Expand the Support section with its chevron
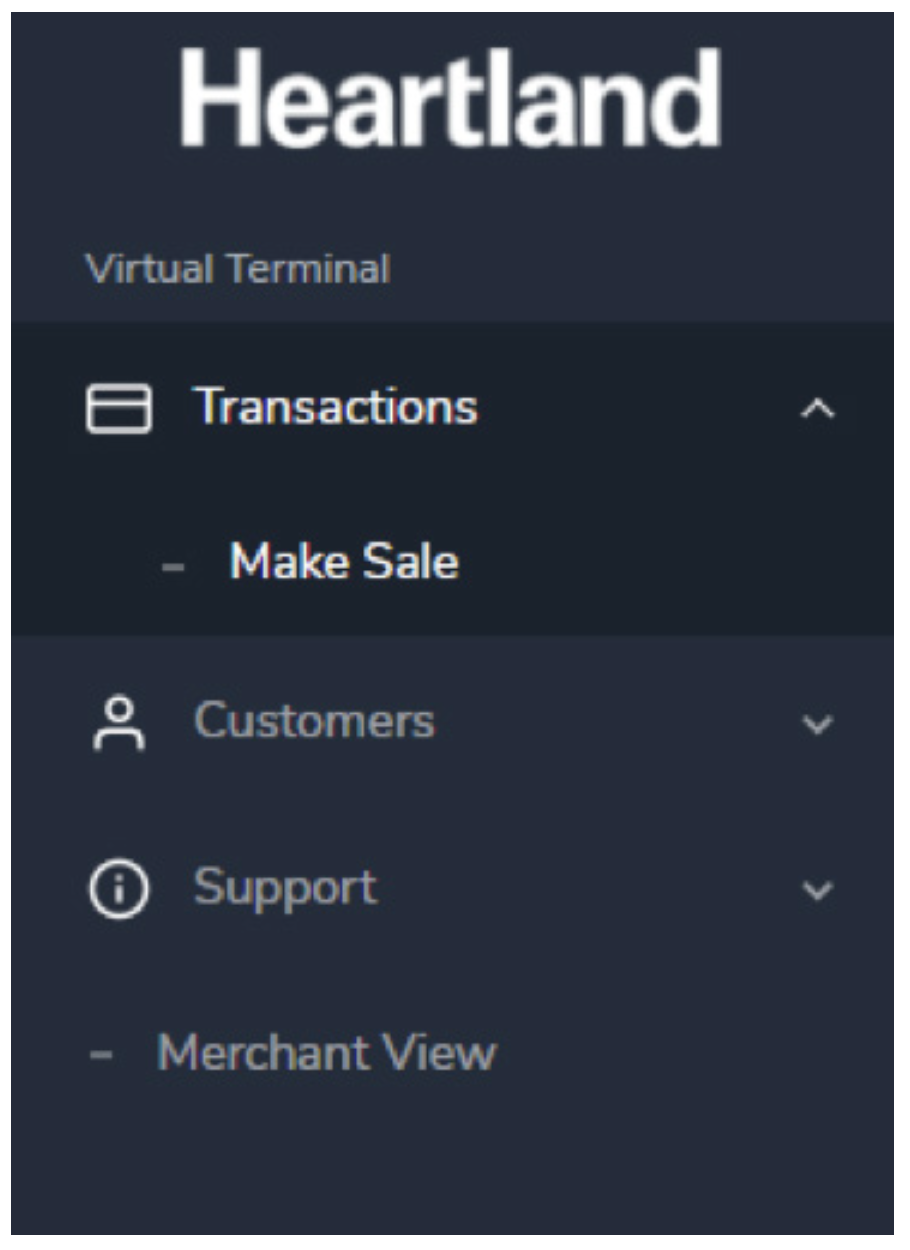This screenshot has height=1250, width=910. click(x=818, y=891)
